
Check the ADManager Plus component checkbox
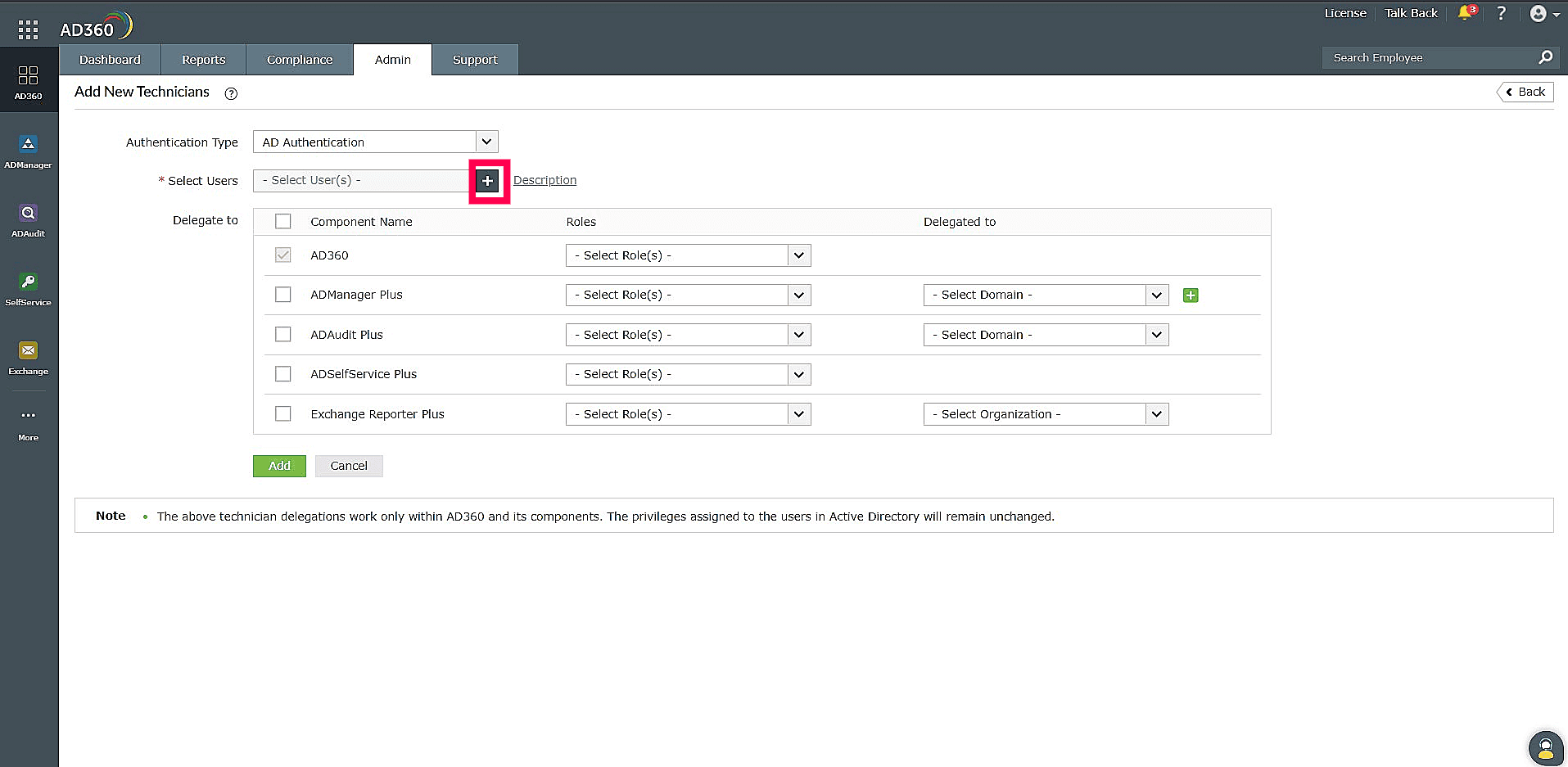pos(282,294)
